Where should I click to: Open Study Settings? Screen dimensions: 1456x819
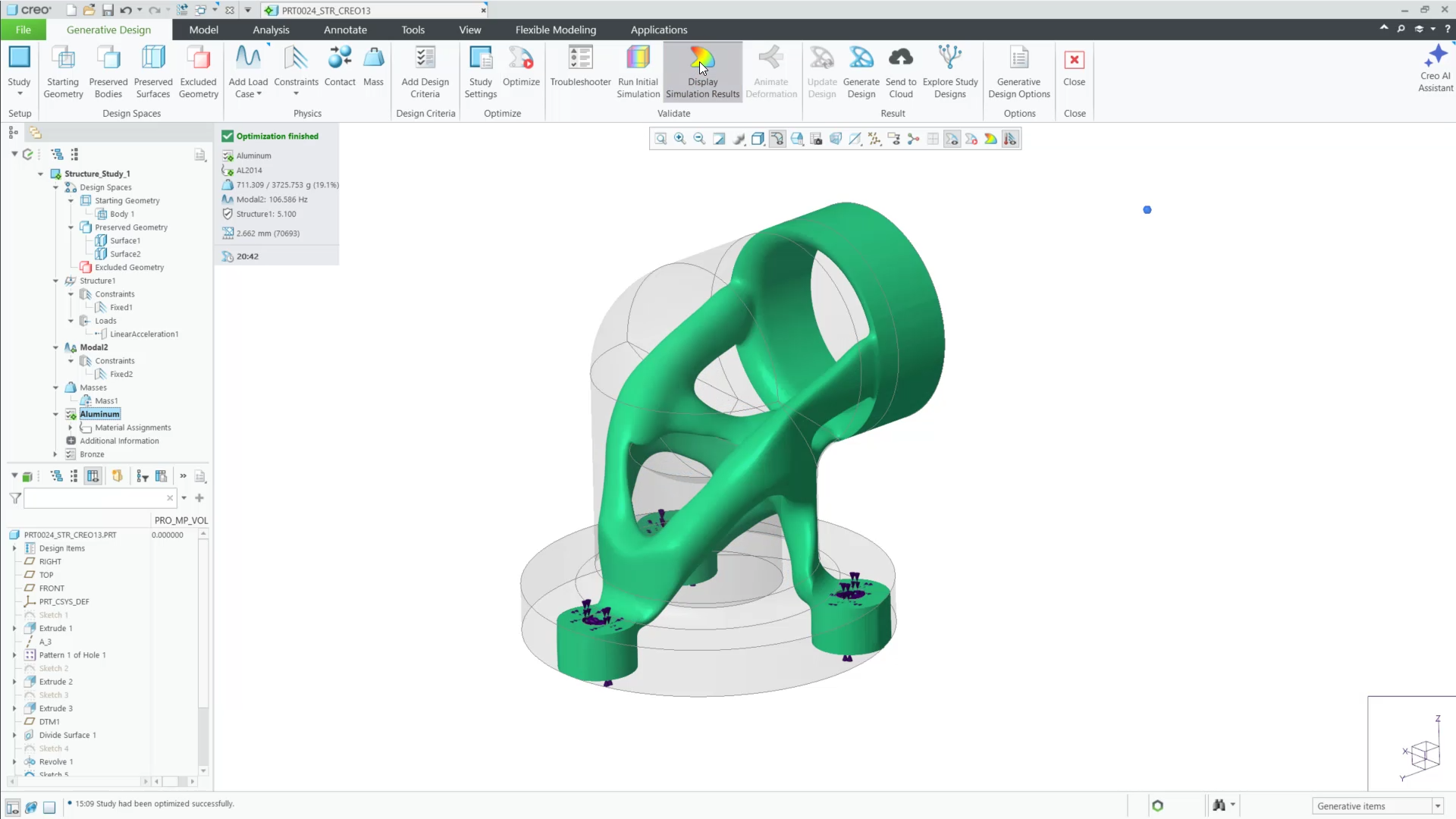pos(481,72)
